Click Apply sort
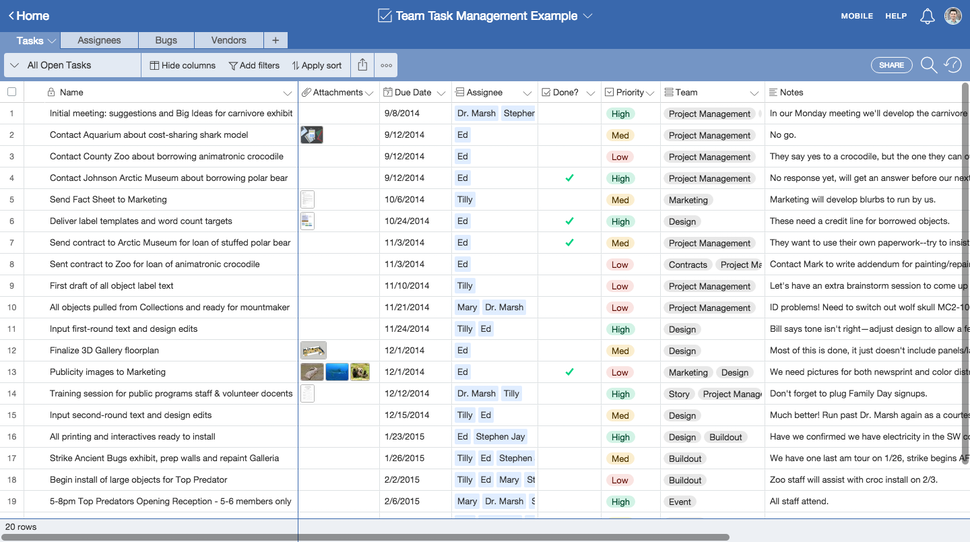 (317, 65)
